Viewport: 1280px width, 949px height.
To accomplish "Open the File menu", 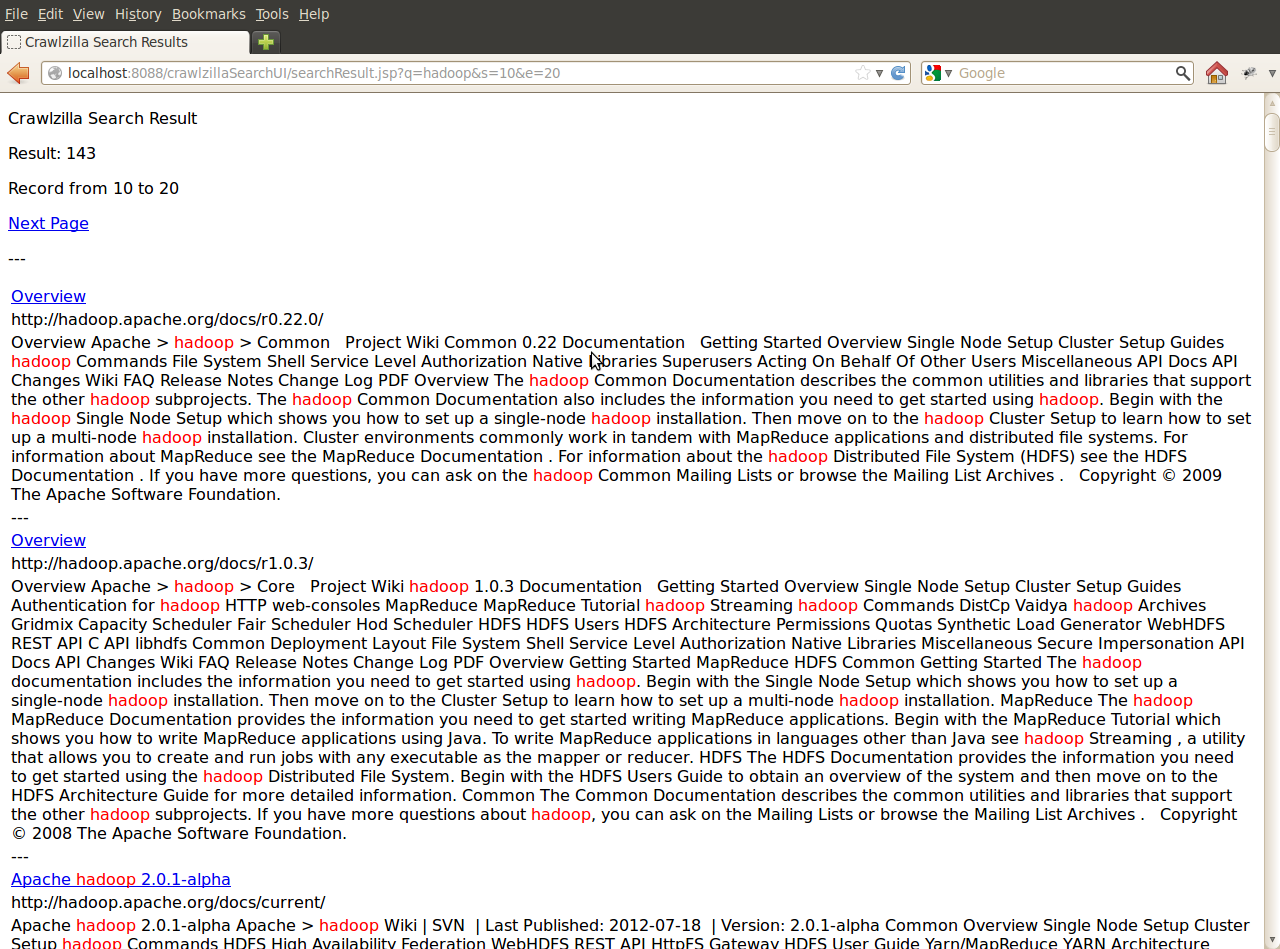I will tap(16, 14).
